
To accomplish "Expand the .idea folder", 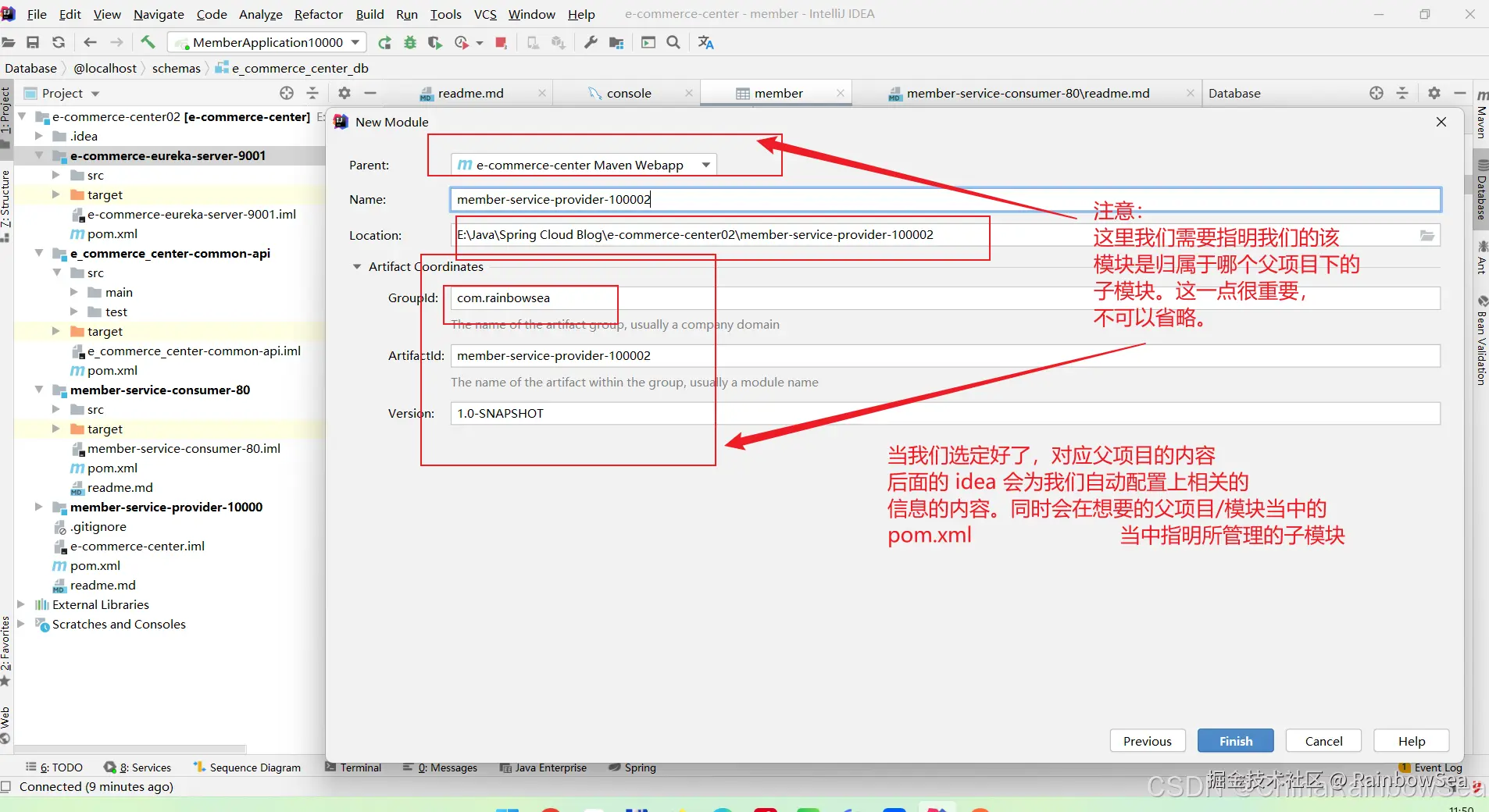I will (x=38, y=136).
